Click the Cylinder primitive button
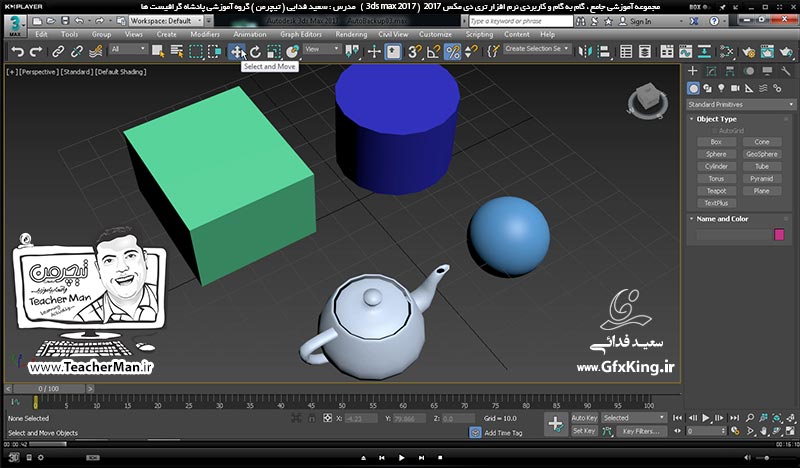Screen dimensions: 800x468 tap(716, 166)
